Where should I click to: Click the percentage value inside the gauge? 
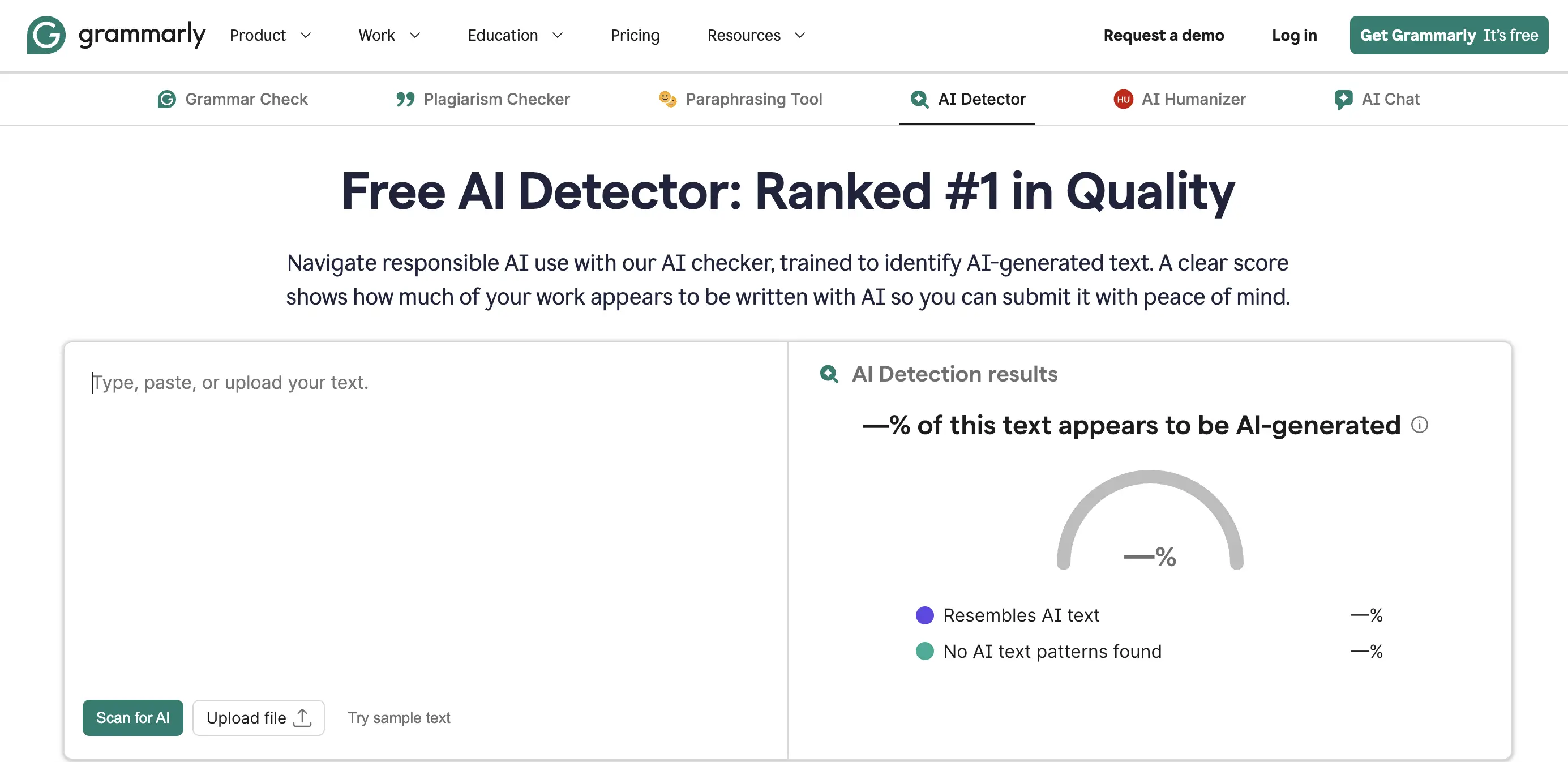tap(1150, 556)
